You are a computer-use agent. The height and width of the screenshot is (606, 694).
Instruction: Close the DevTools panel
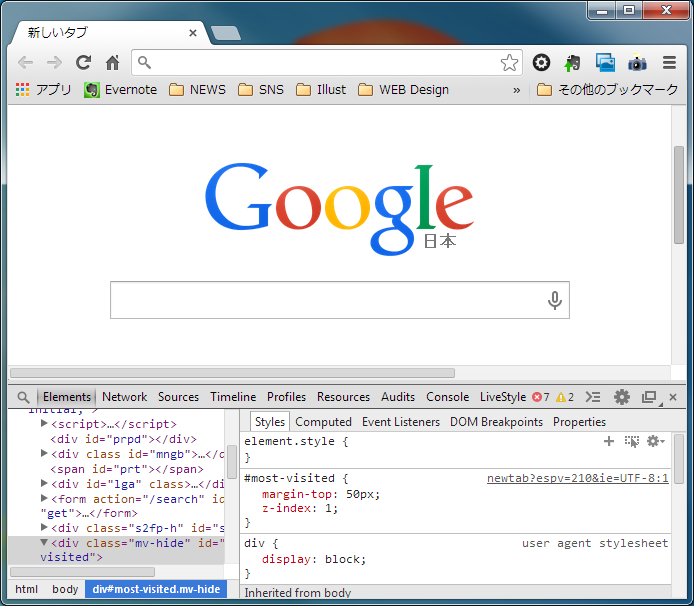(x=673, y=397)
